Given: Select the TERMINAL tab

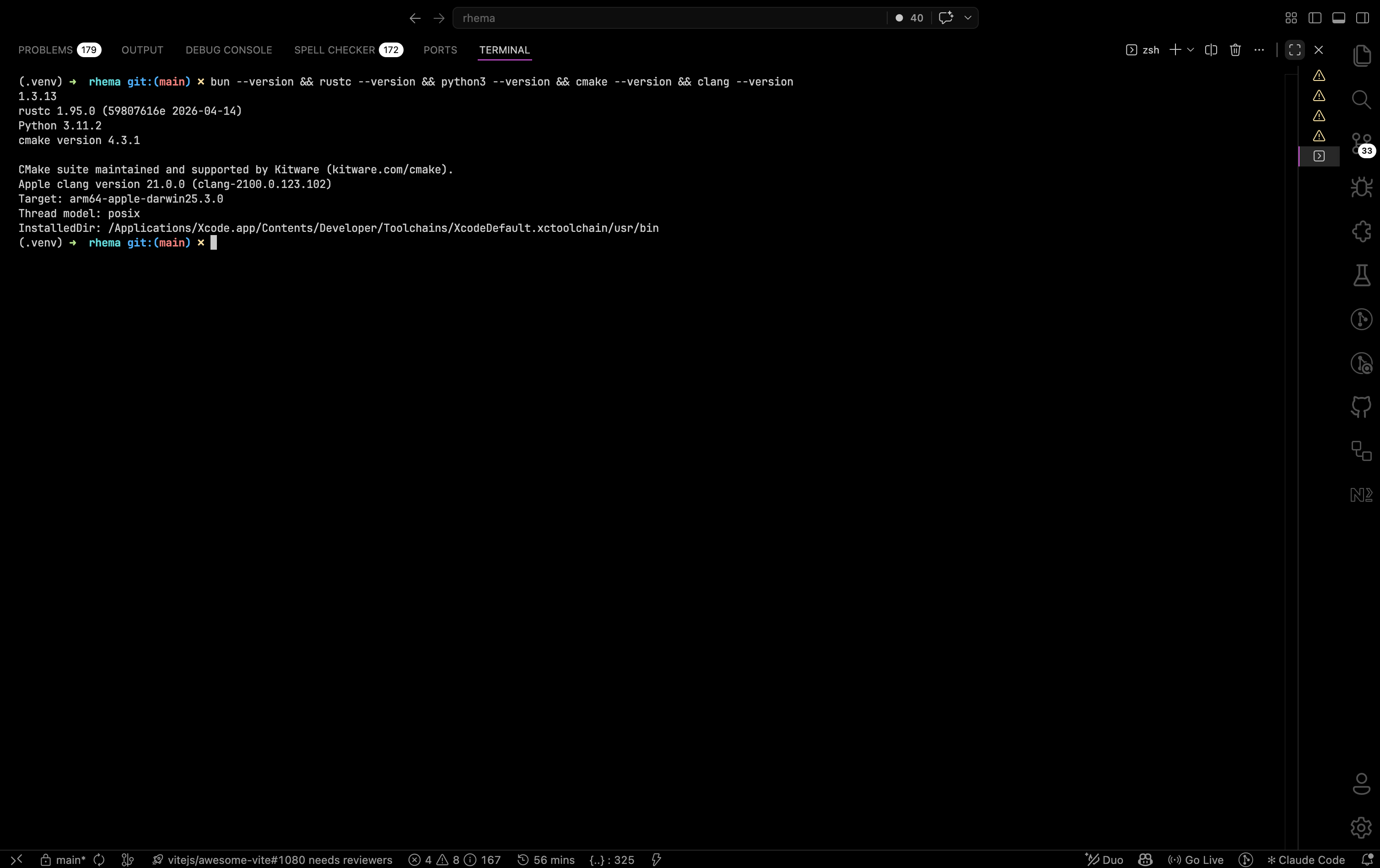Looking at the screenshot, I should click(x=504, y=50).
